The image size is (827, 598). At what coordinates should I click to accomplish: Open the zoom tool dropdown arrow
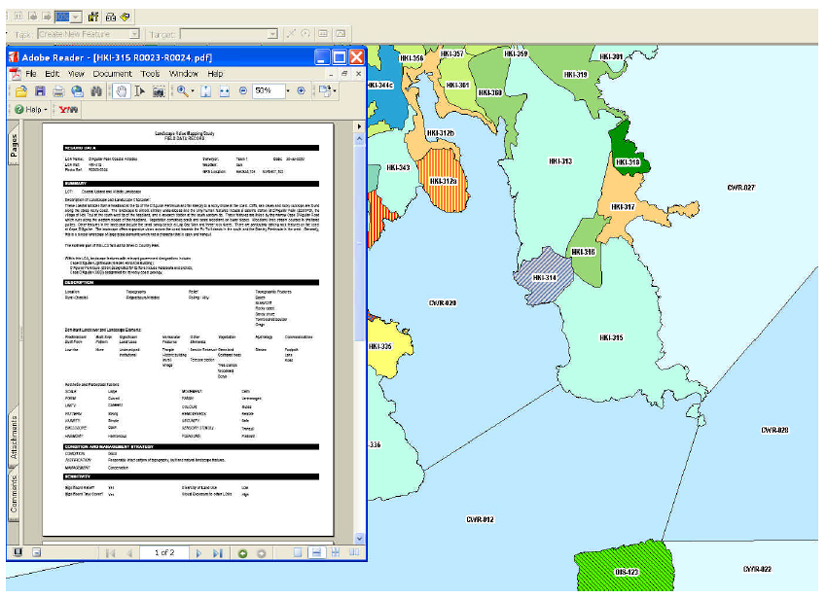coord(193,91)
